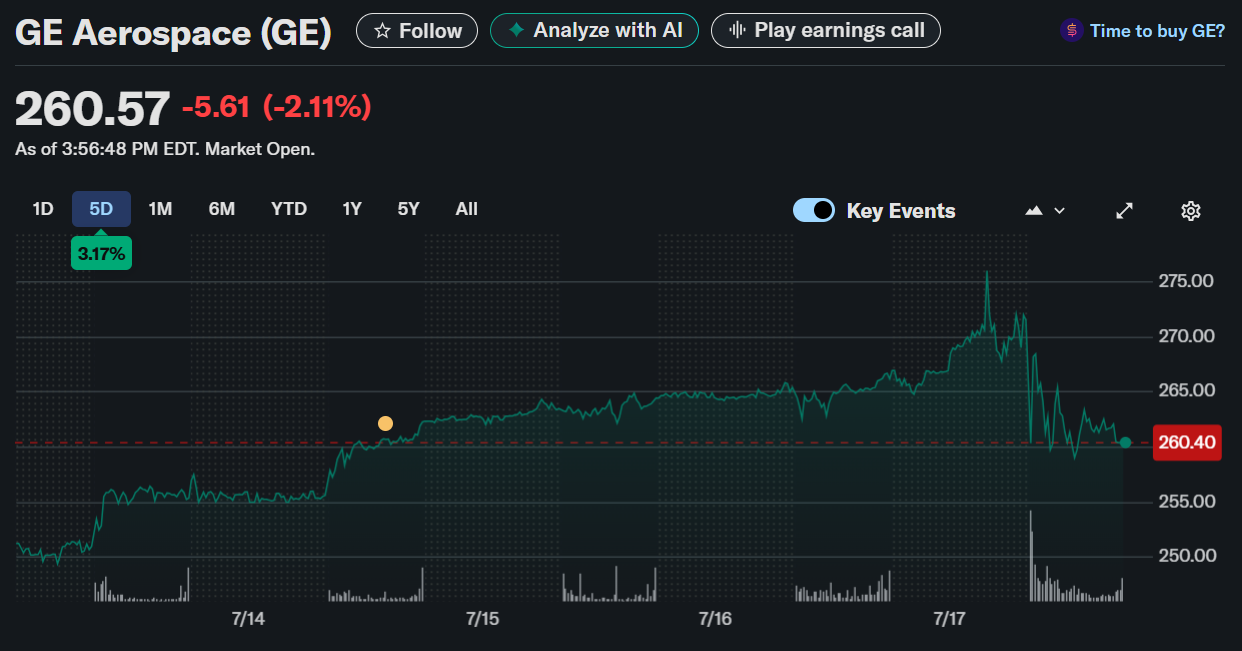Image resolution: width=1242 pixels, height=651 pixels.
Task: Open the 'Time to buy GE?' link
Action: 1157,31
